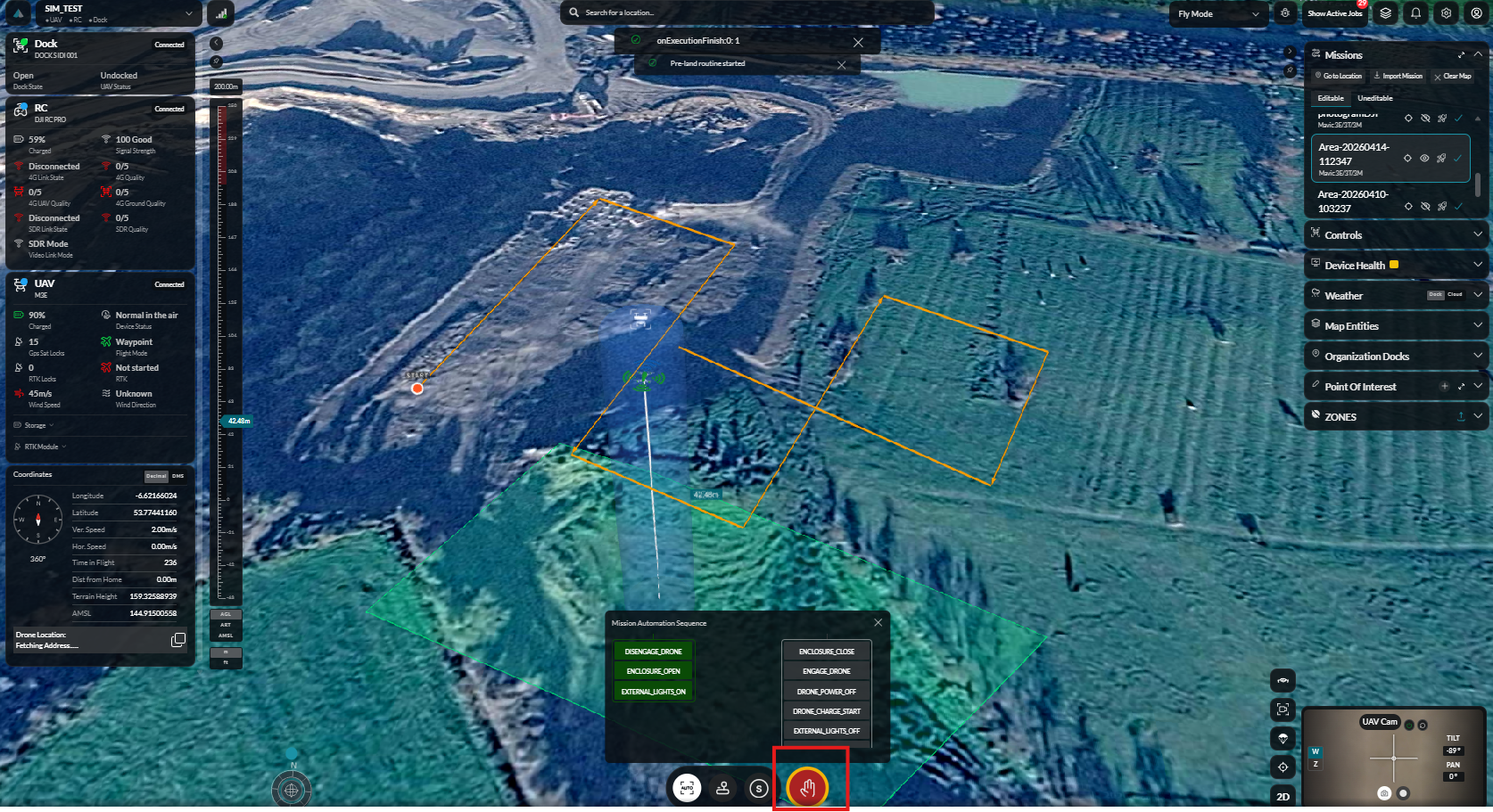This screenshot has width=1493, height=812.
Task: Launch mission Area-20260414-112347 via rocket icon
Action: [1441, 159]
